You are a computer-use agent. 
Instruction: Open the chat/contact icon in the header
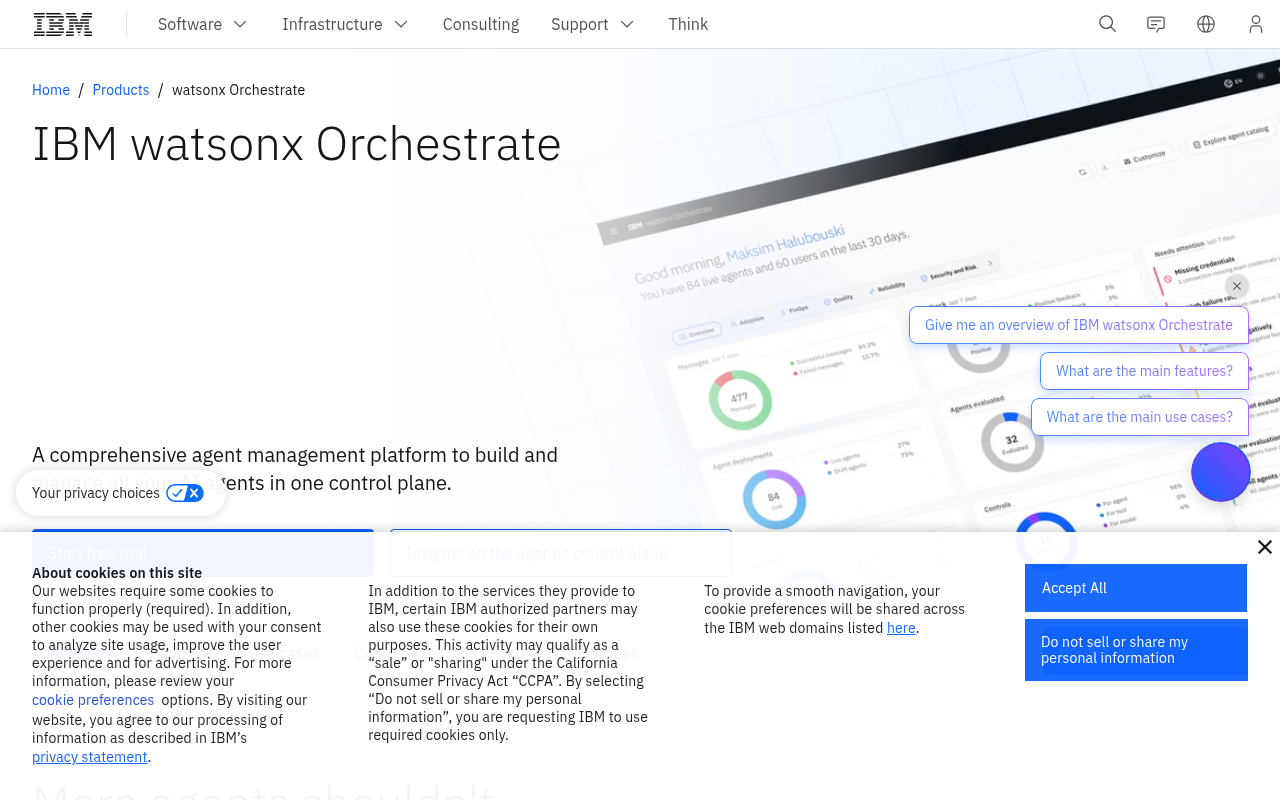[1156, 24]
